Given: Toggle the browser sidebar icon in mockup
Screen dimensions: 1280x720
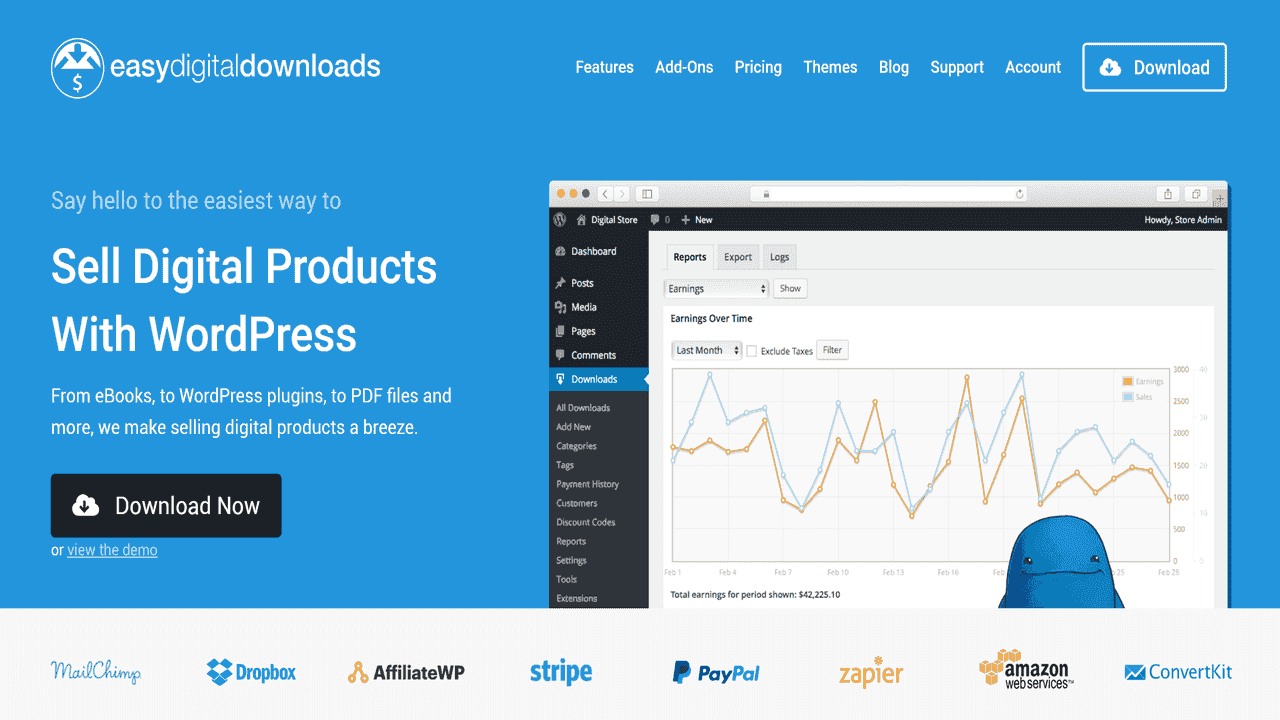Looking at the screenshot, I should [646, 193].
